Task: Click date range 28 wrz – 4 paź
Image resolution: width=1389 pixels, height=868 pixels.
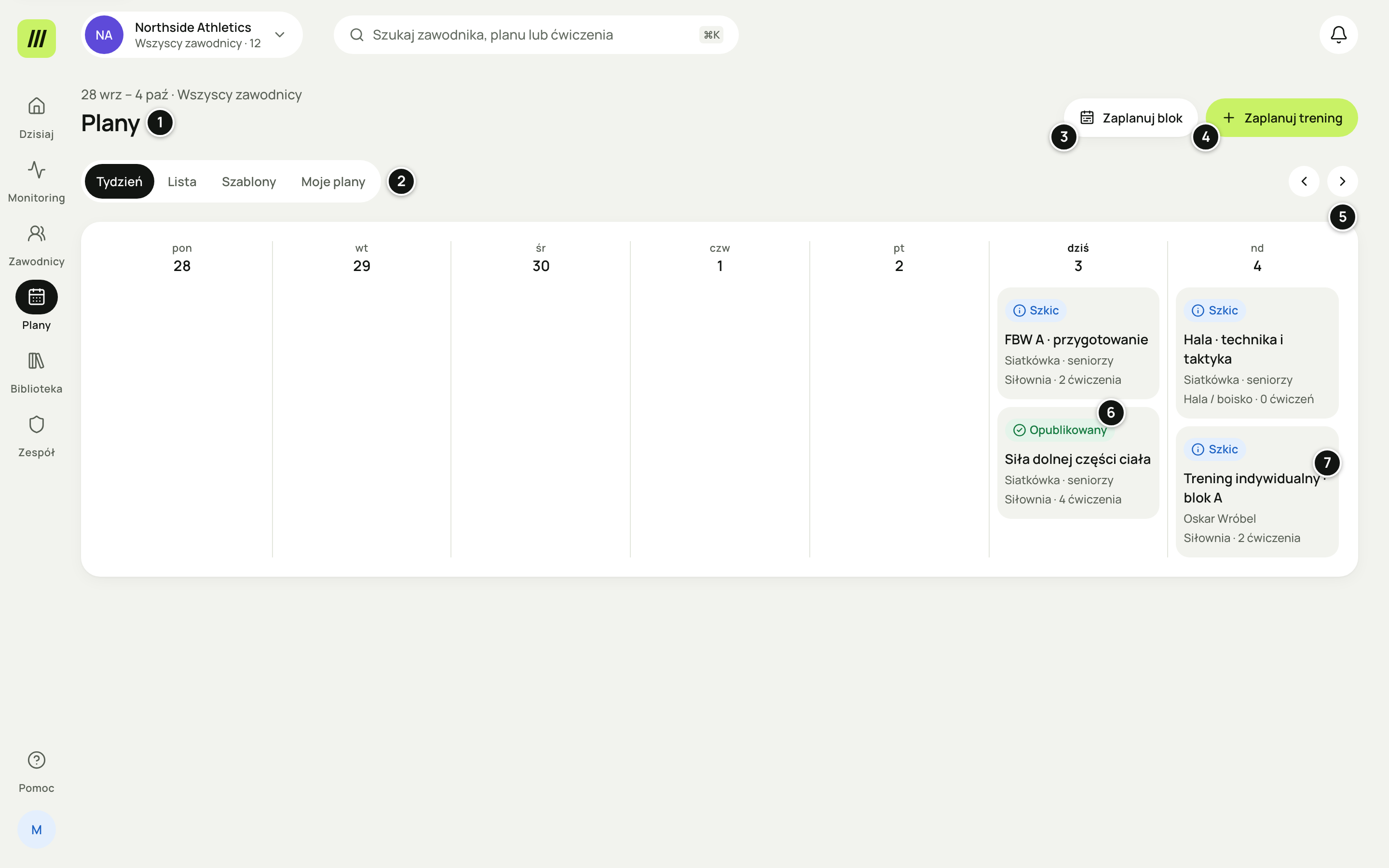Action: pyautogui.click(x=124, y=95)
